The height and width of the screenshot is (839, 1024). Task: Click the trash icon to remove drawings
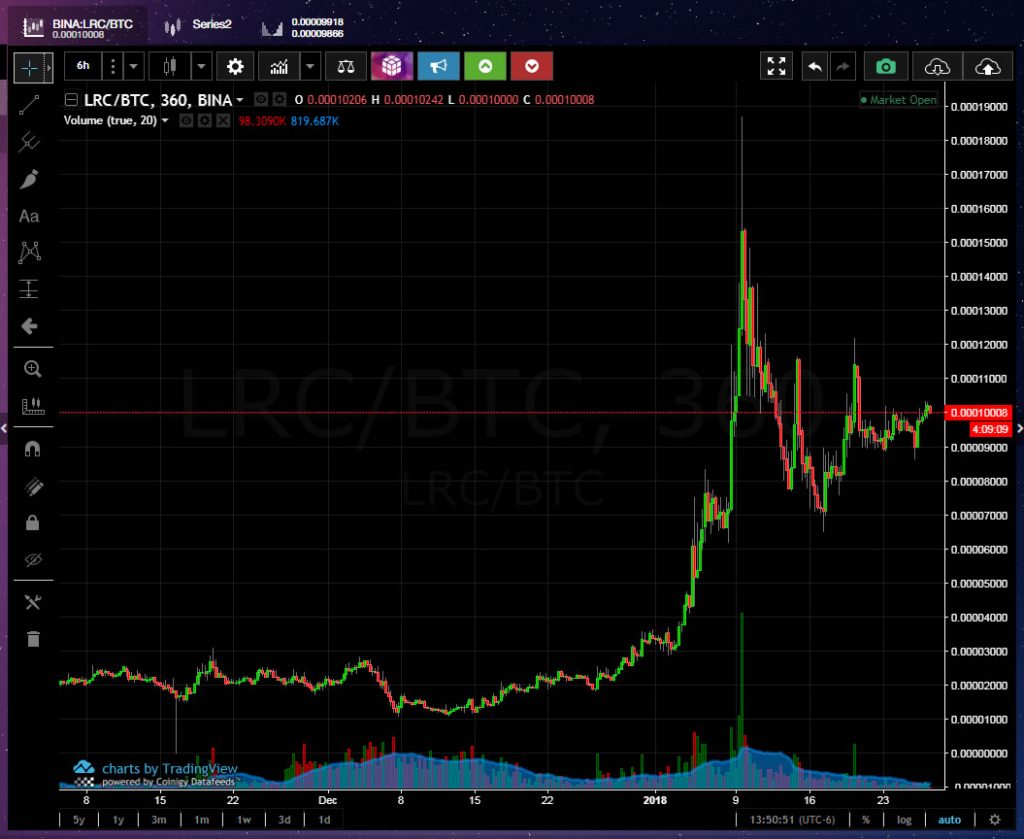click(x=32, y=639)
